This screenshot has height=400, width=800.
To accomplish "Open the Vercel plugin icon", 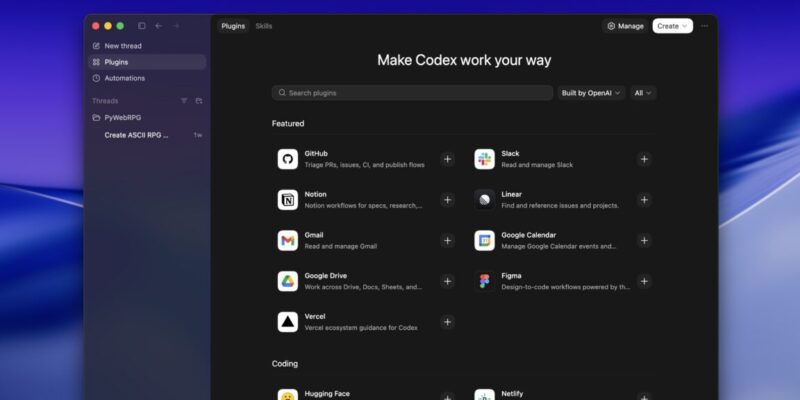I will (x=288, y=322).
